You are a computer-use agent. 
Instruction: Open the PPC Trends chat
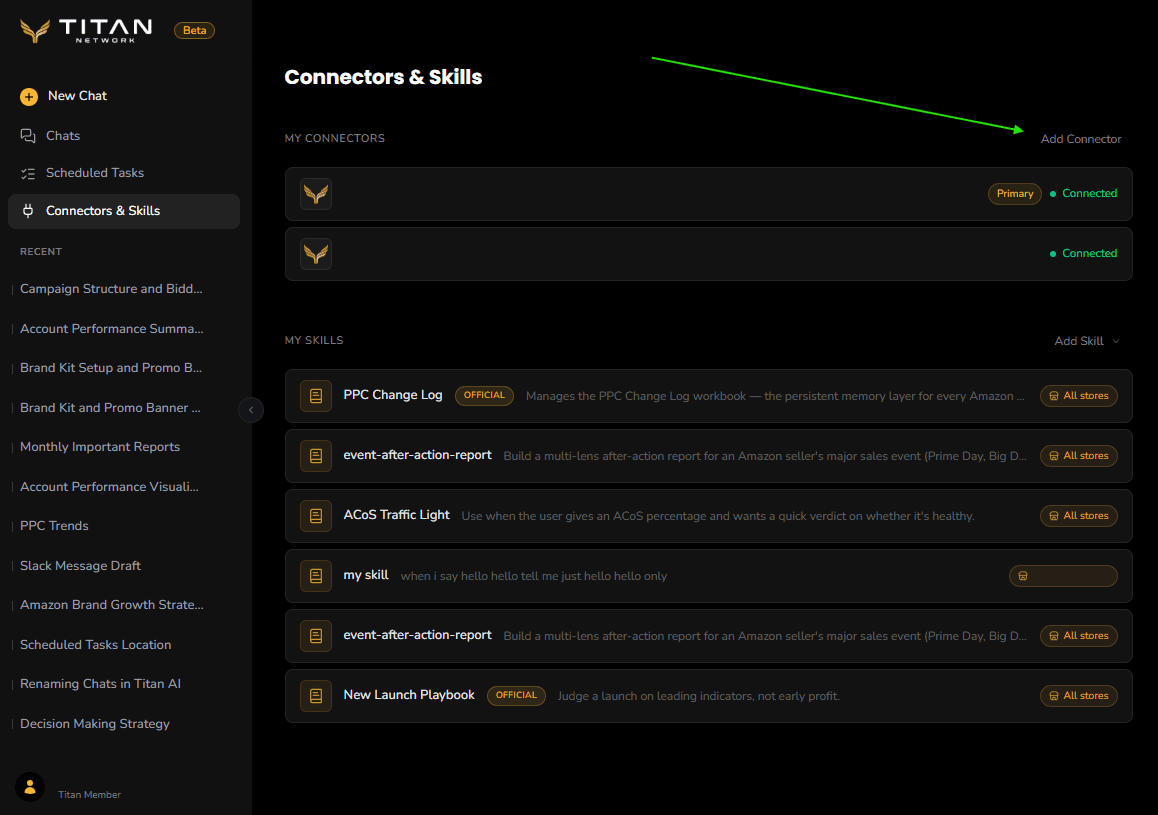point(54,526)
